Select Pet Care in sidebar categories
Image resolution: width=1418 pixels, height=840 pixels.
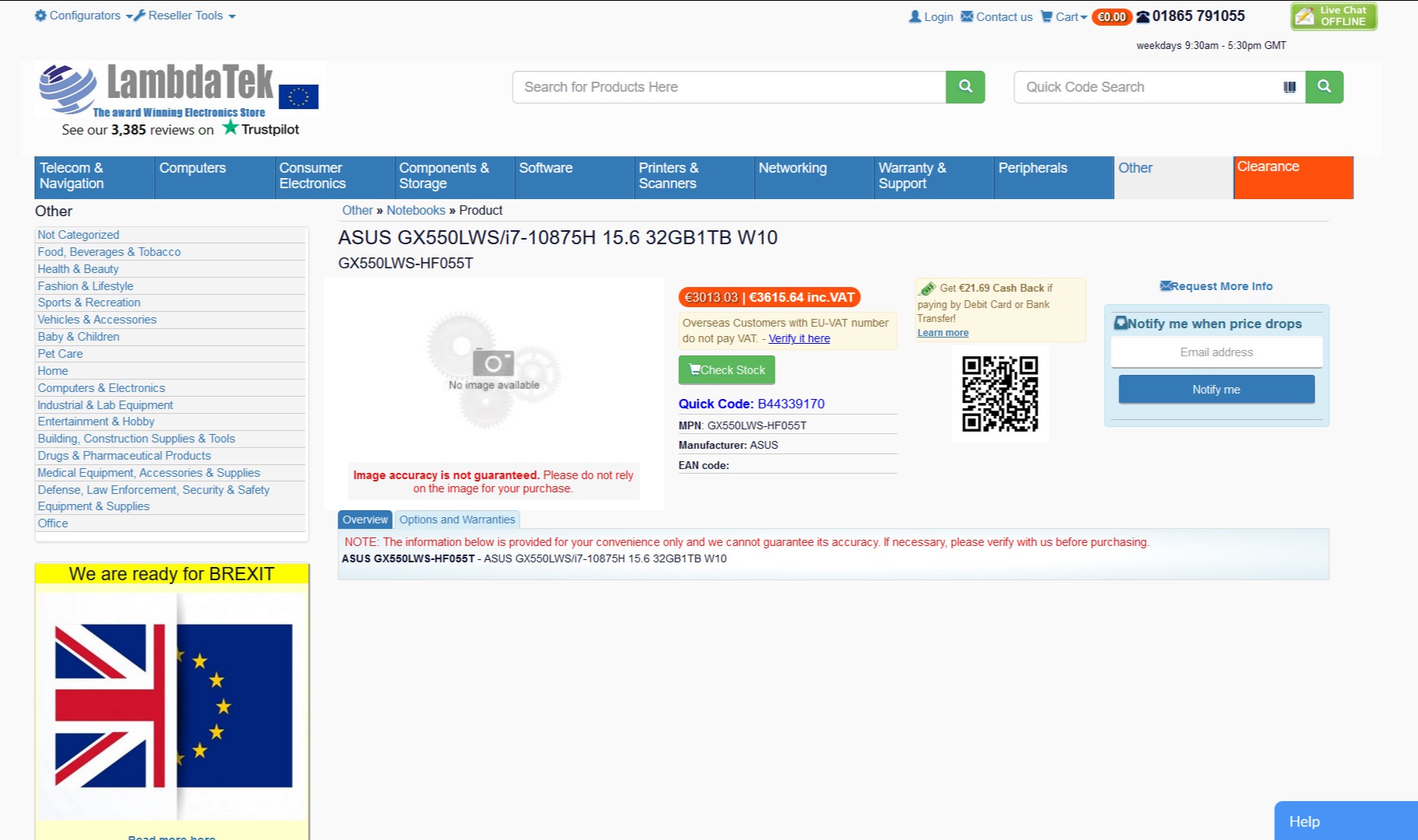point(60,354)
